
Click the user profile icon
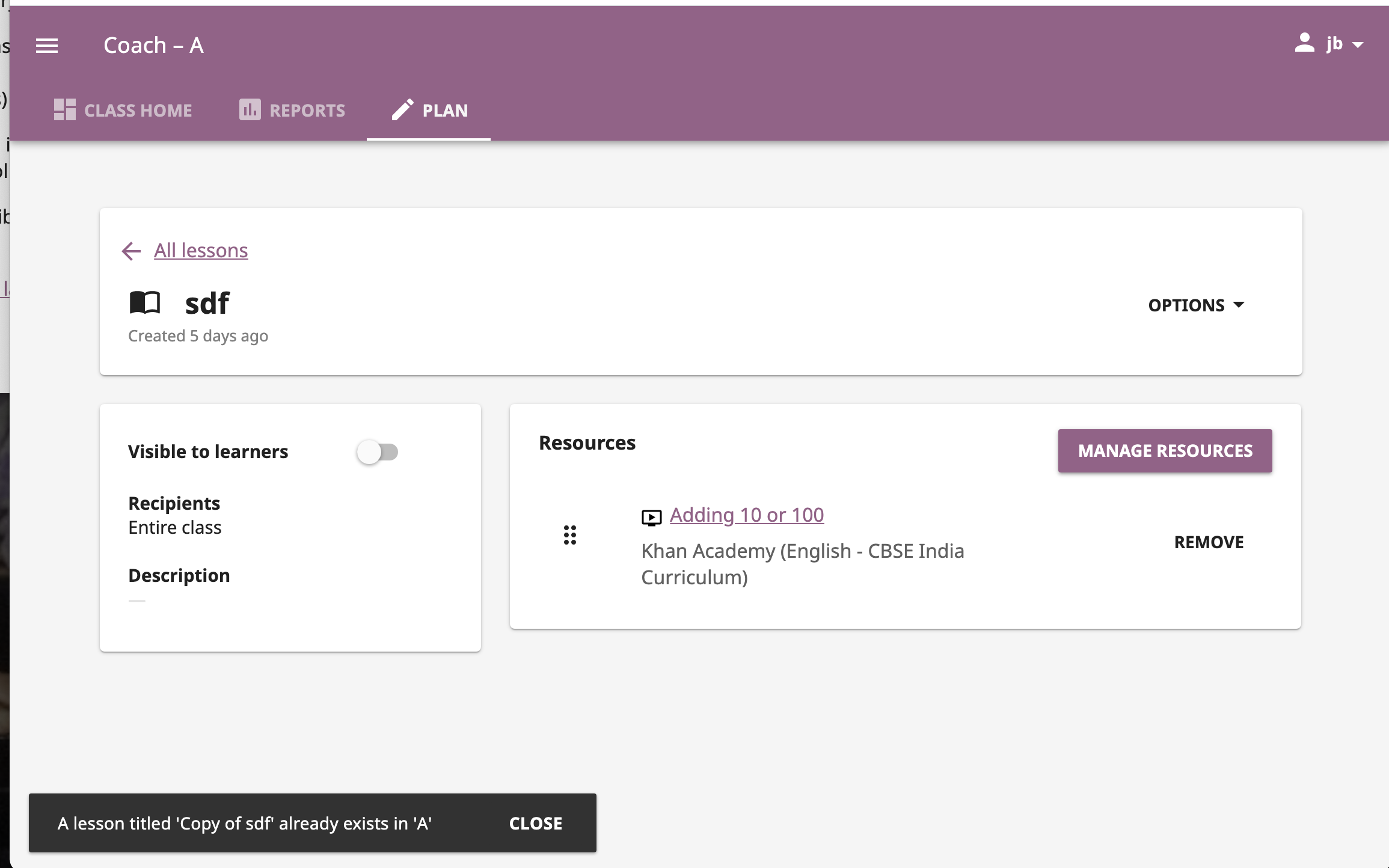[1304, 44]
